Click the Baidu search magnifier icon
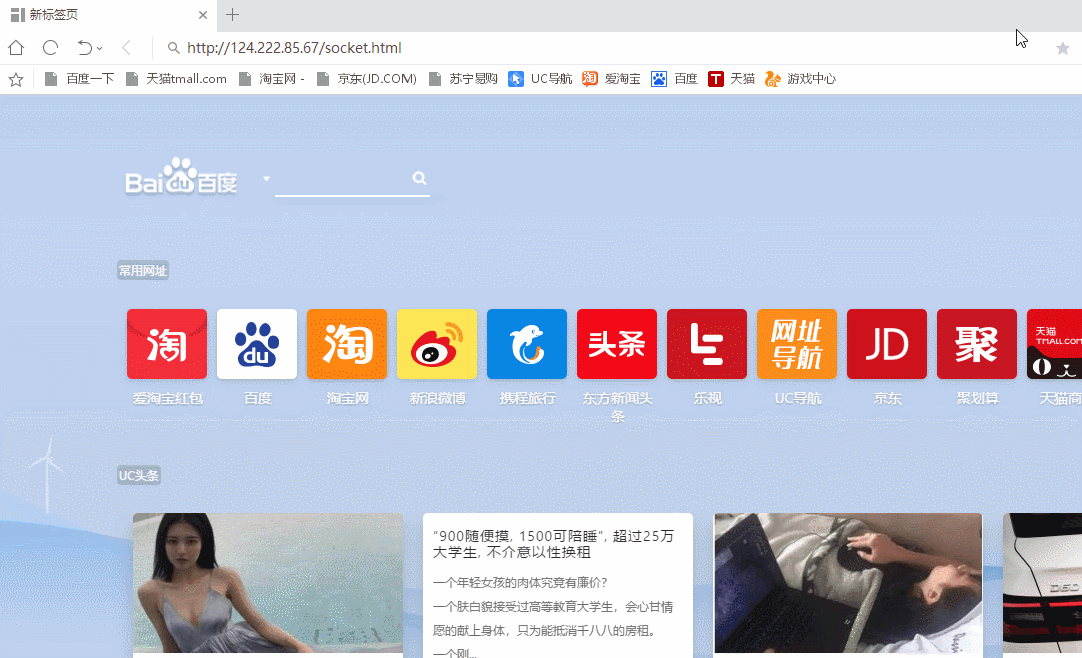Screen dimensions: 1082x658 419,177
